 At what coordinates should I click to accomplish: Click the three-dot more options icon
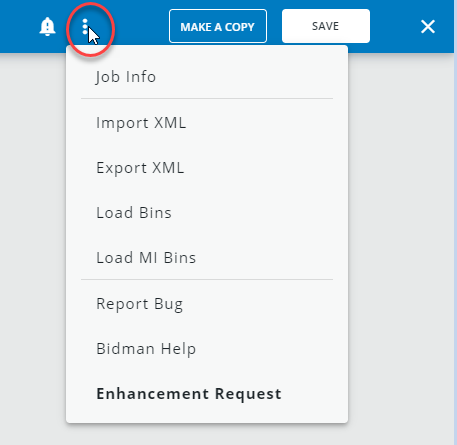click(85, 26)
